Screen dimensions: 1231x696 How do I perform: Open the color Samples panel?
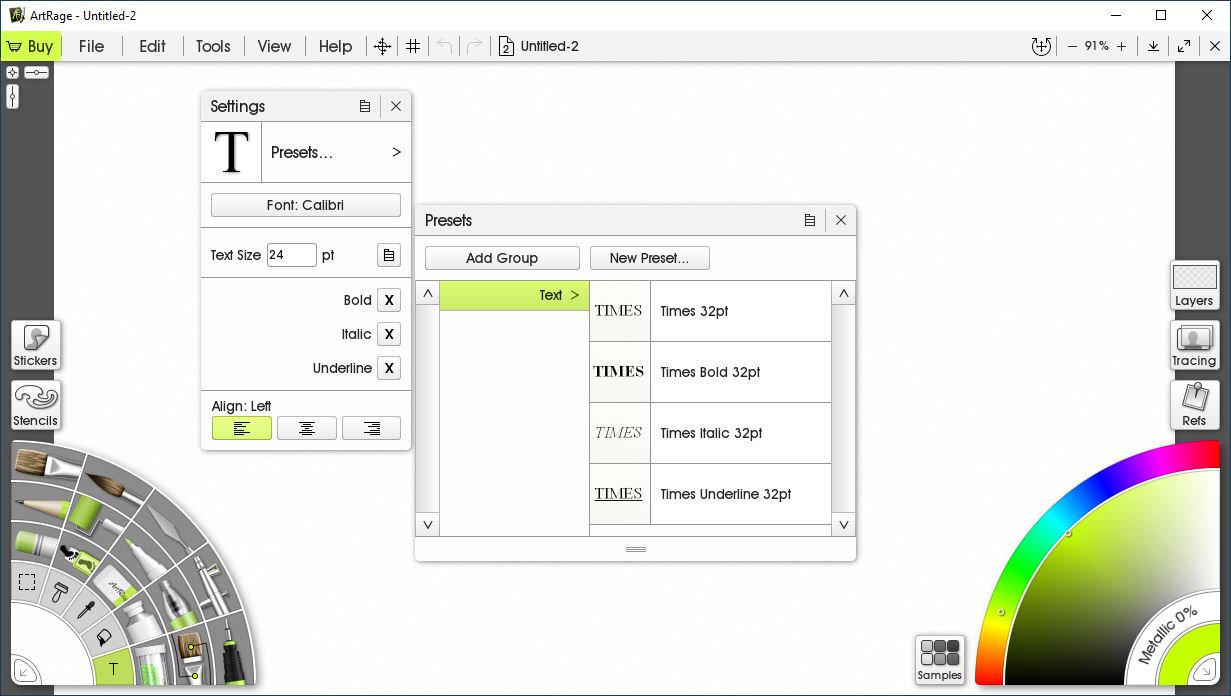(940, 660)
